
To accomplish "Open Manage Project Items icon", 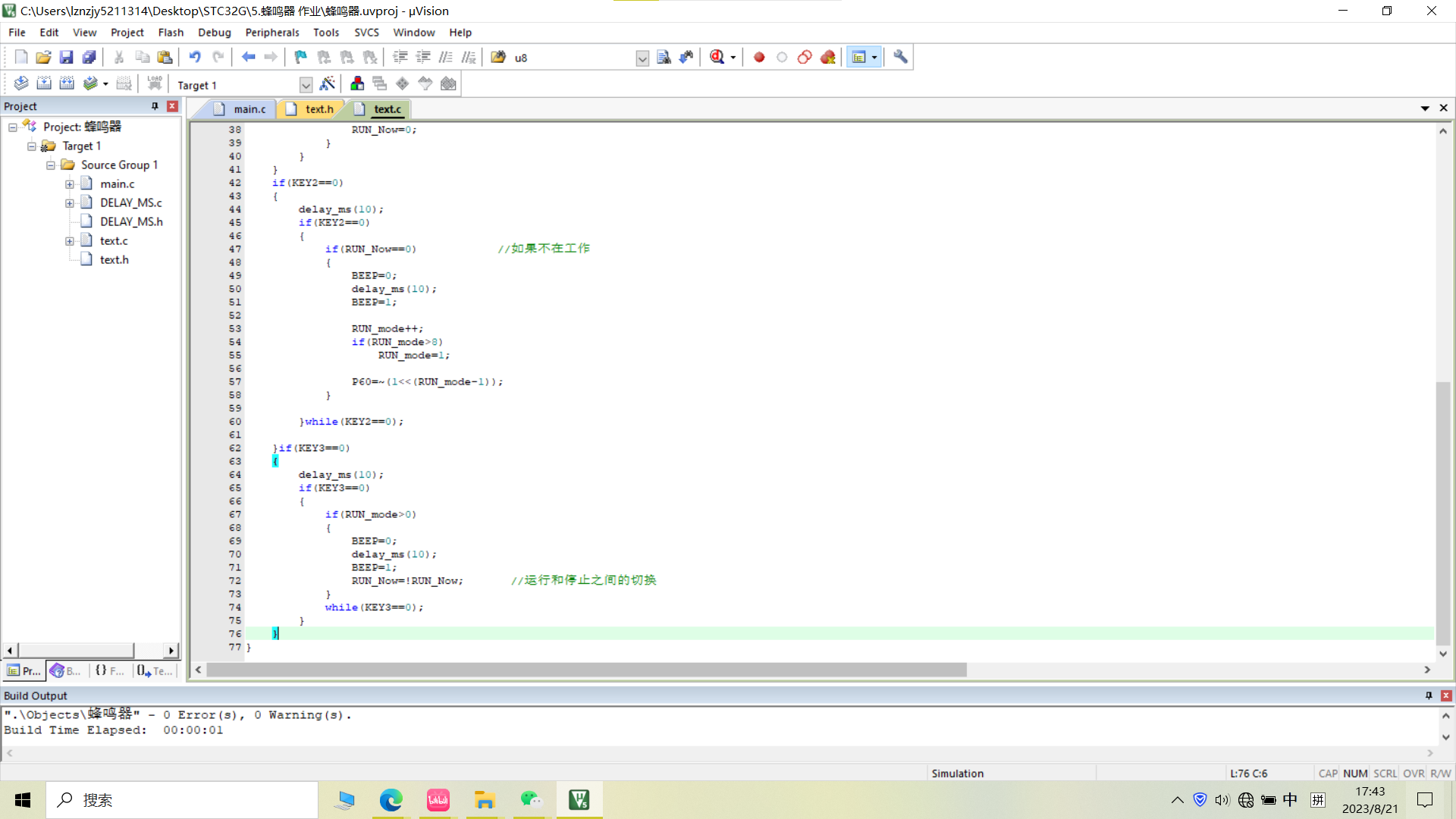I will (x=357, y=83).
